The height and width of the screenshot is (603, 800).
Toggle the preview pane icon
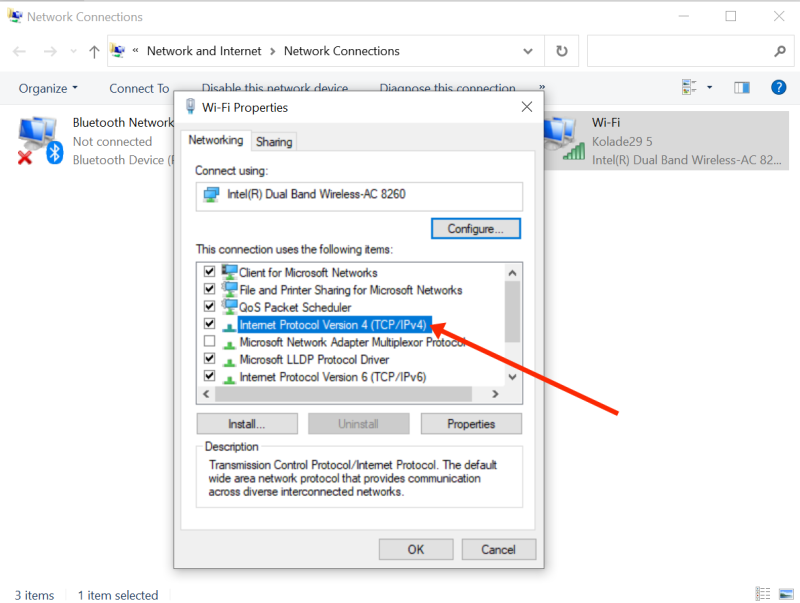click(742, 88)
